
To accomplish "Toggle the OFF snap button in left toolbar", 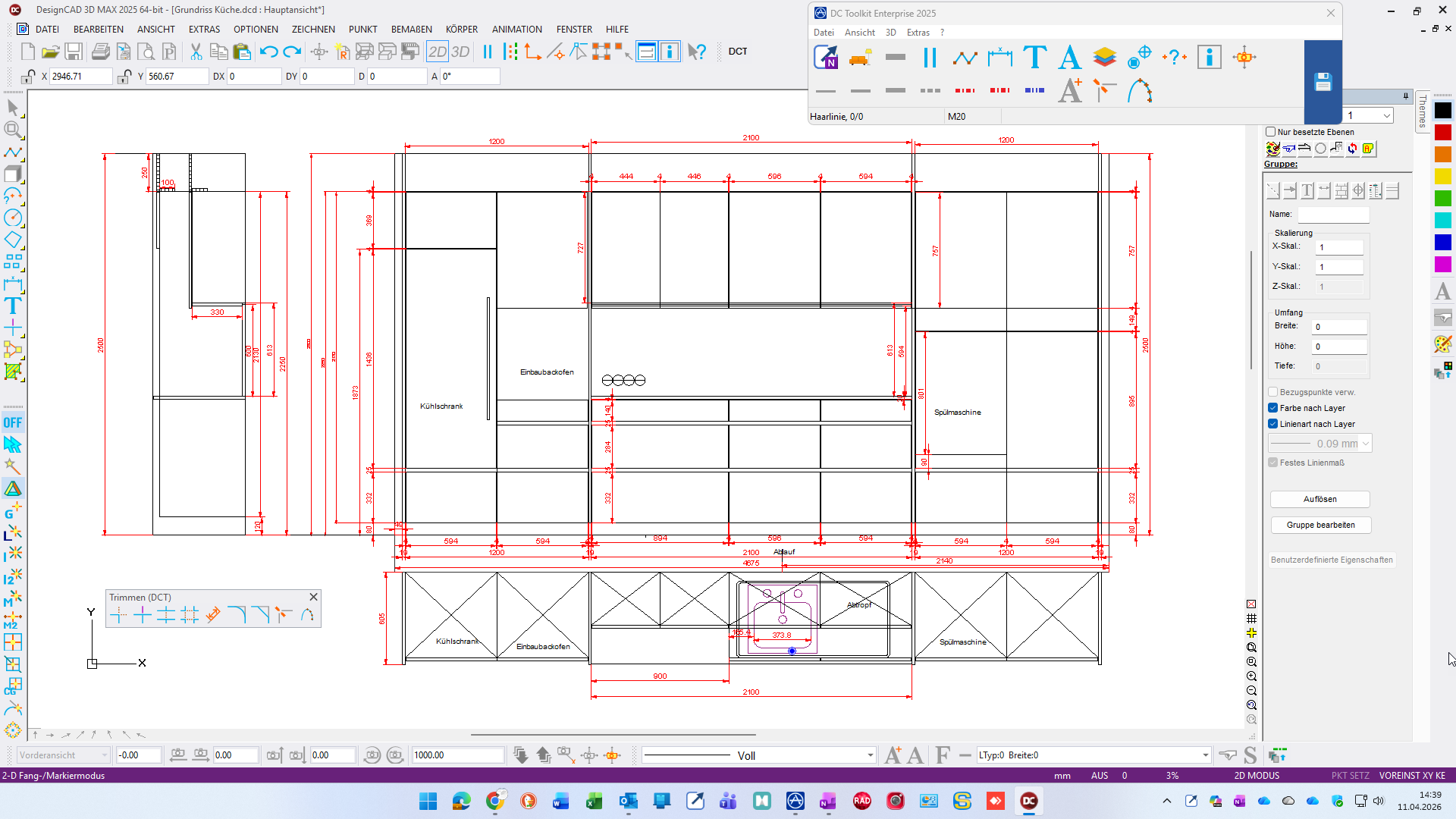I will pyautogui.click(x=13, y=422).
